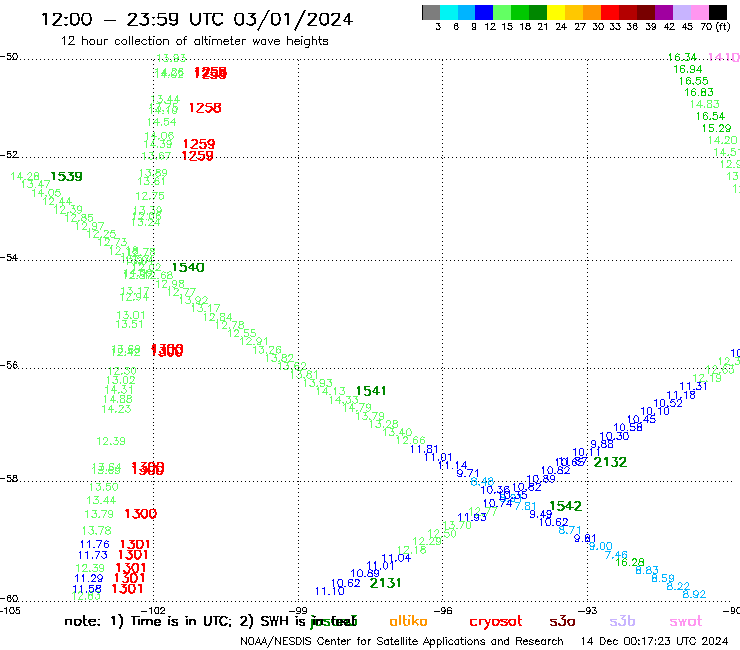This screenshot has width=740, height=650.
Task: Click the '(ft)' unit label on the scale
Action: pos(723,26)
